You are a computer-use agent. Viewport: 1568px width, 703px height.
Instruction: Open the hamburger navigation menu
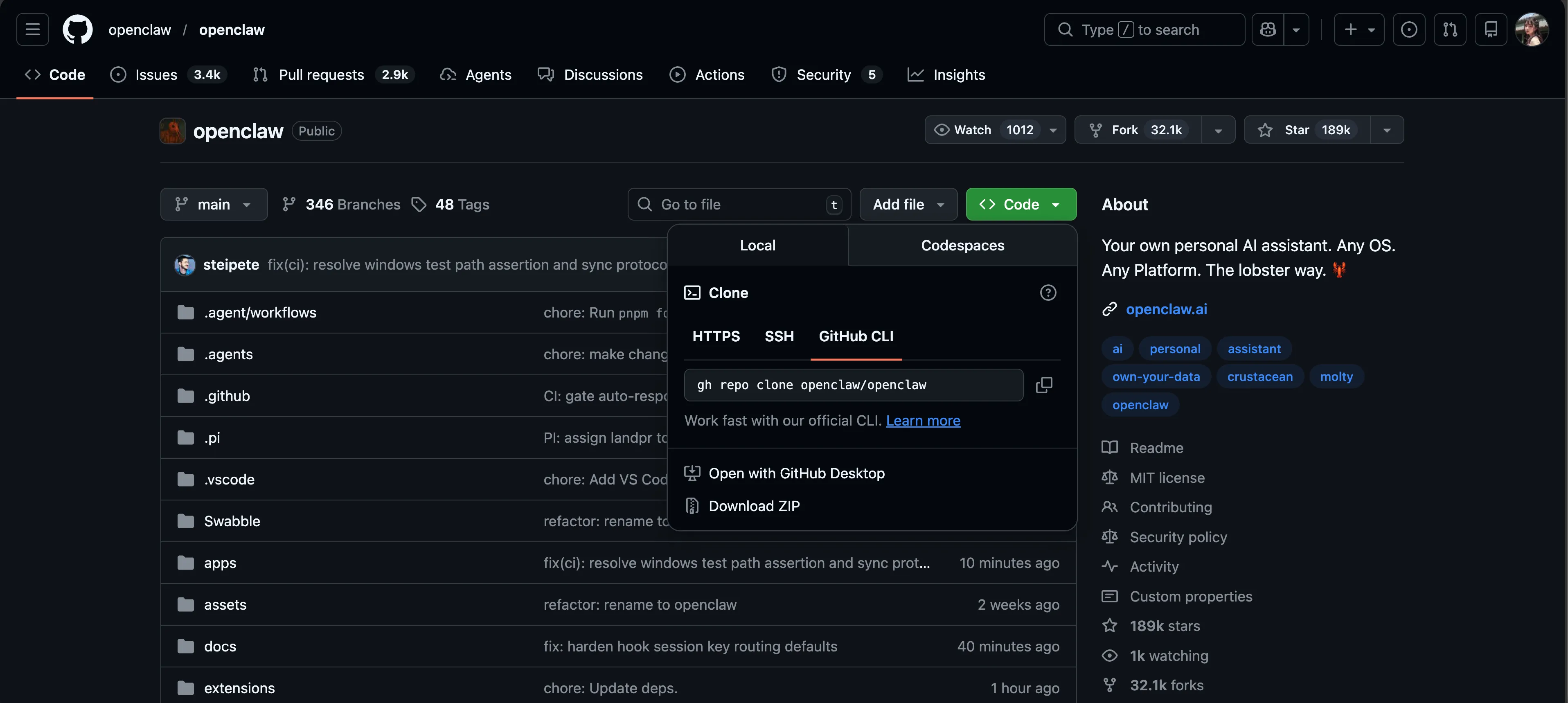32,29
